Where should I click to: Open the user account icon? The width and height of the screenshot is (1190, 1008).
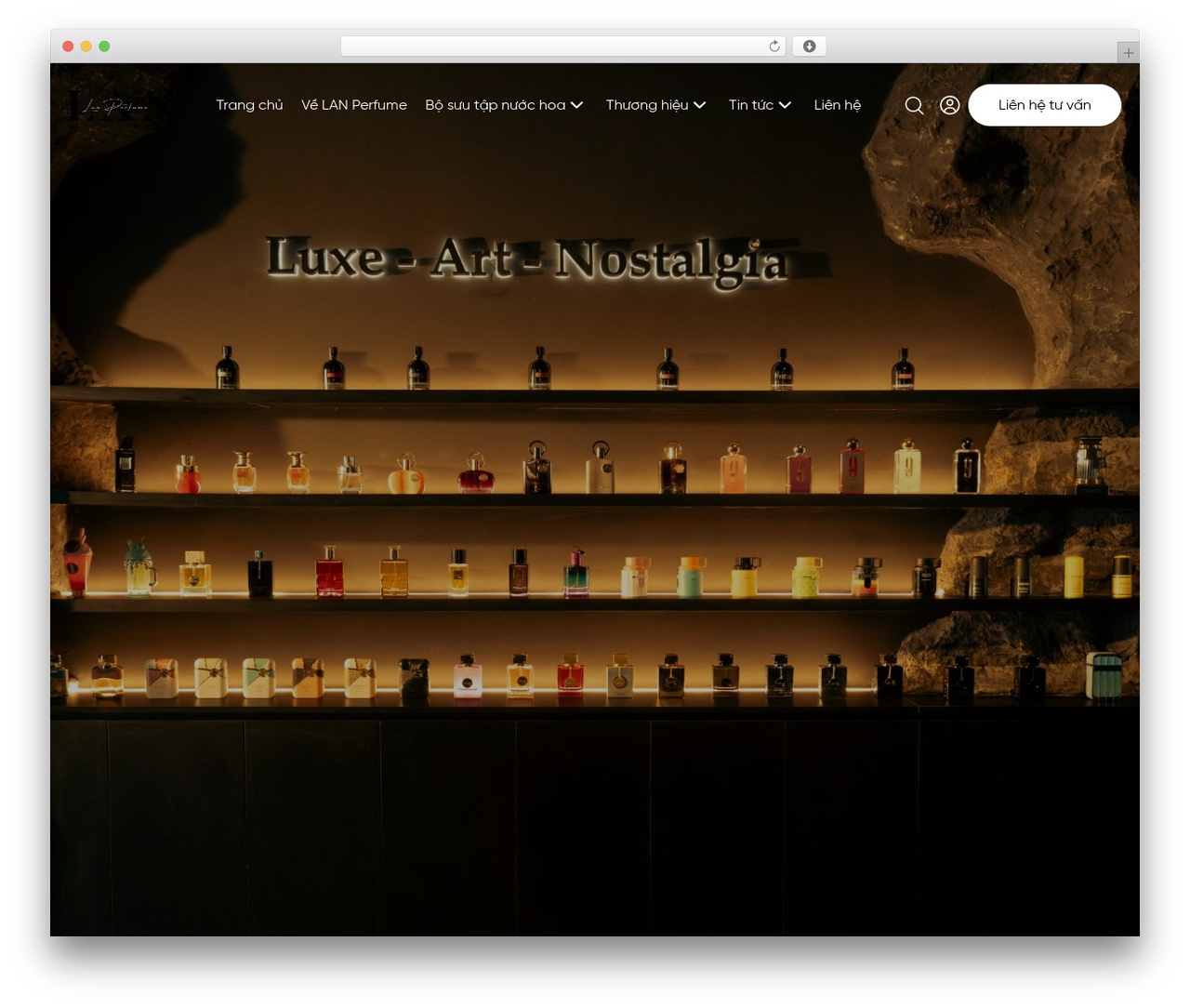tap(949, 105)
